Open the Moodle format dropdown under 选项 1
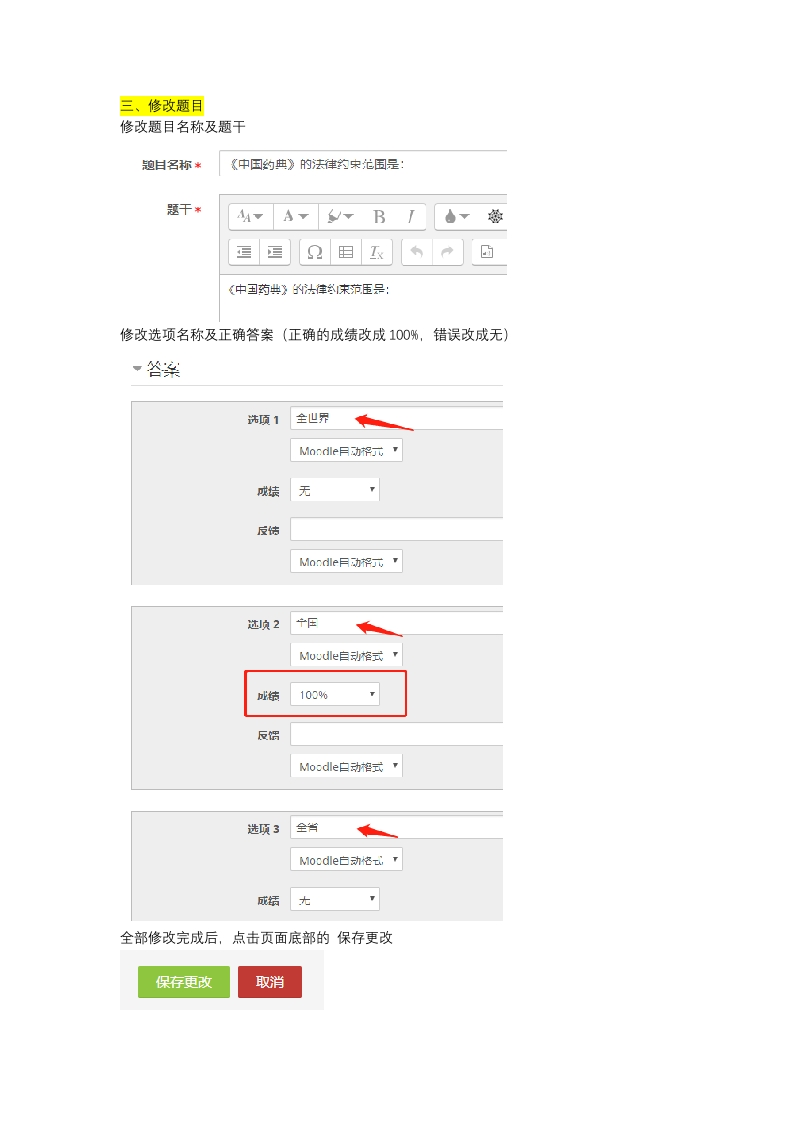793x1122 pixels. (x=346, y=451)
